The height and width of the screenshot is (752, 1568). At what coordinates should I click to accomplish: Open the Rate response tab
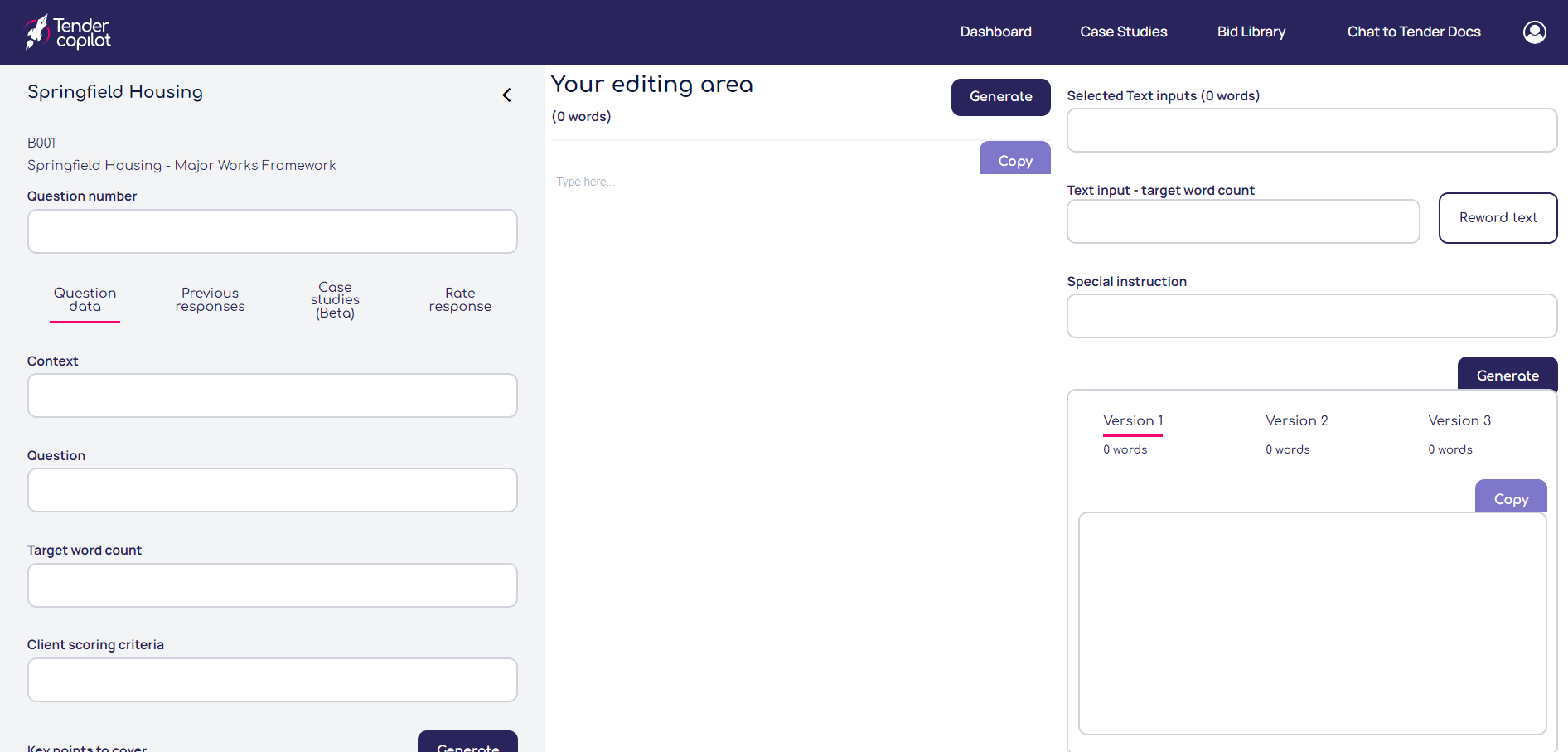pyautogui.click(x=460, y=300)
